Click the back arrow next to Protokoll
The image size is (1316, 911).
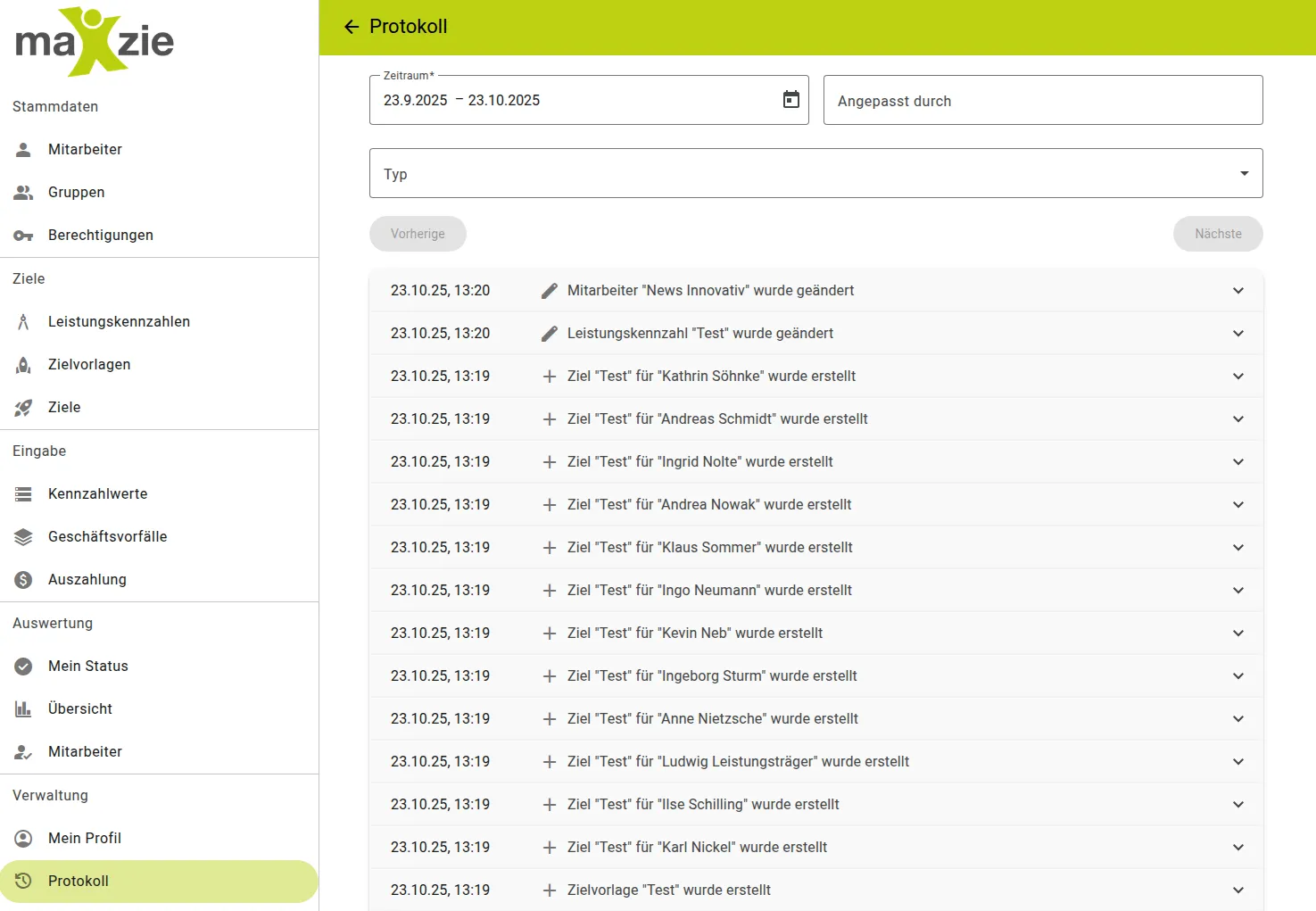(x=351, y=27)
